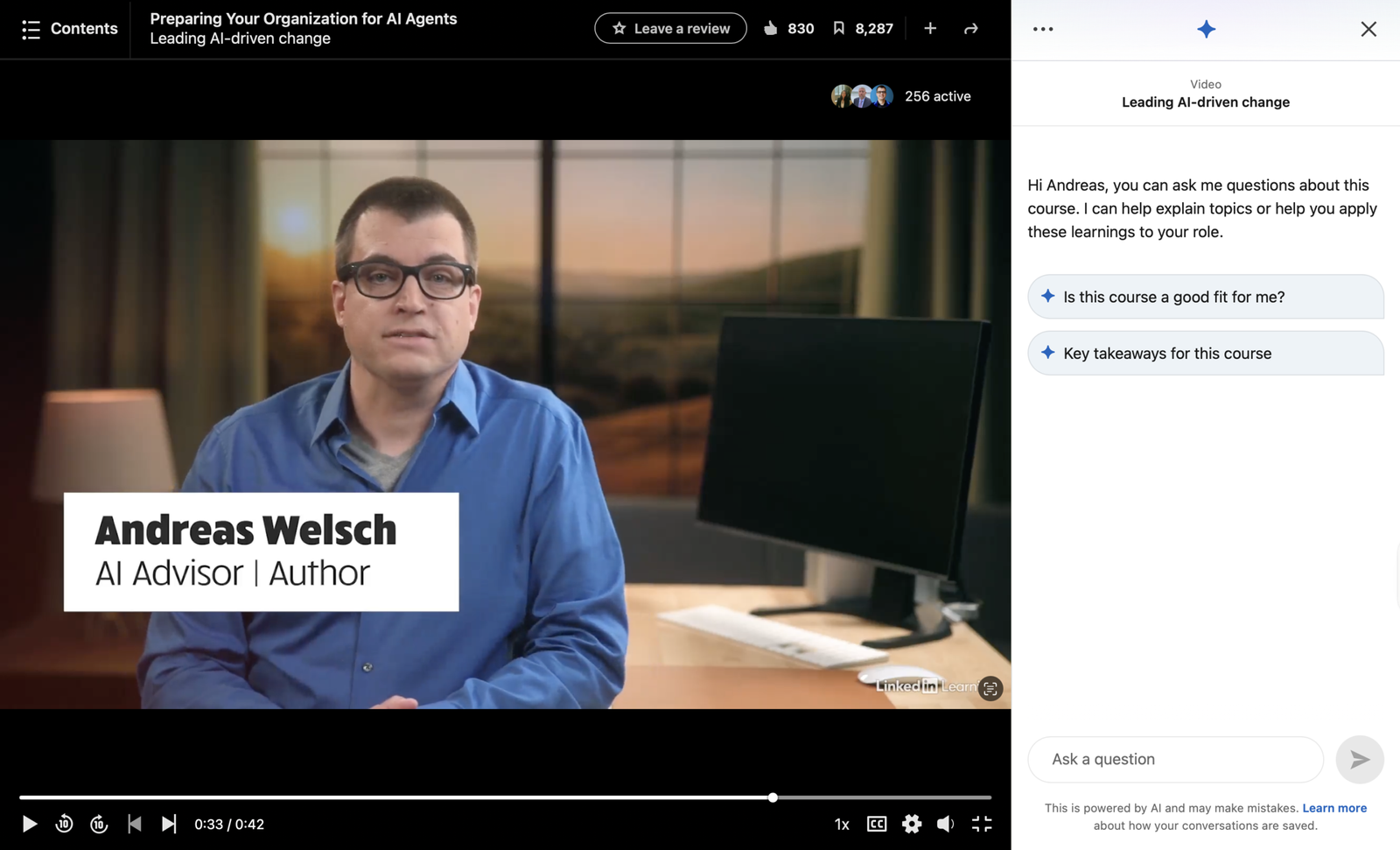Click the Leave a review button
Viewport: 1400px width, 850px height.
(x=670, y=29)
